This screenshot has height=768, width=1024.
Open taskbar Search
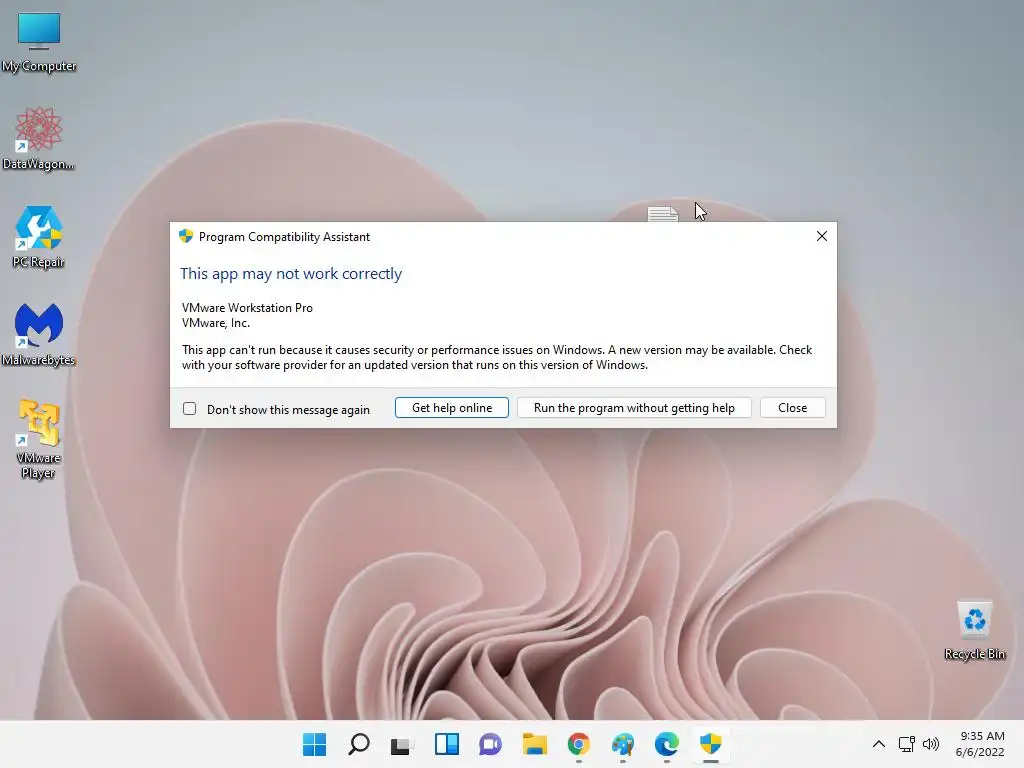[x=359, y=744]
